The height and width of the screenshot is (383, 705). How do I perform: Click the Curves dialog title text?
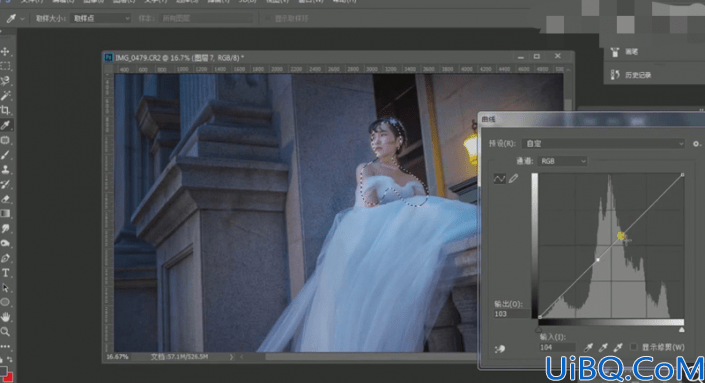[488, 119]
